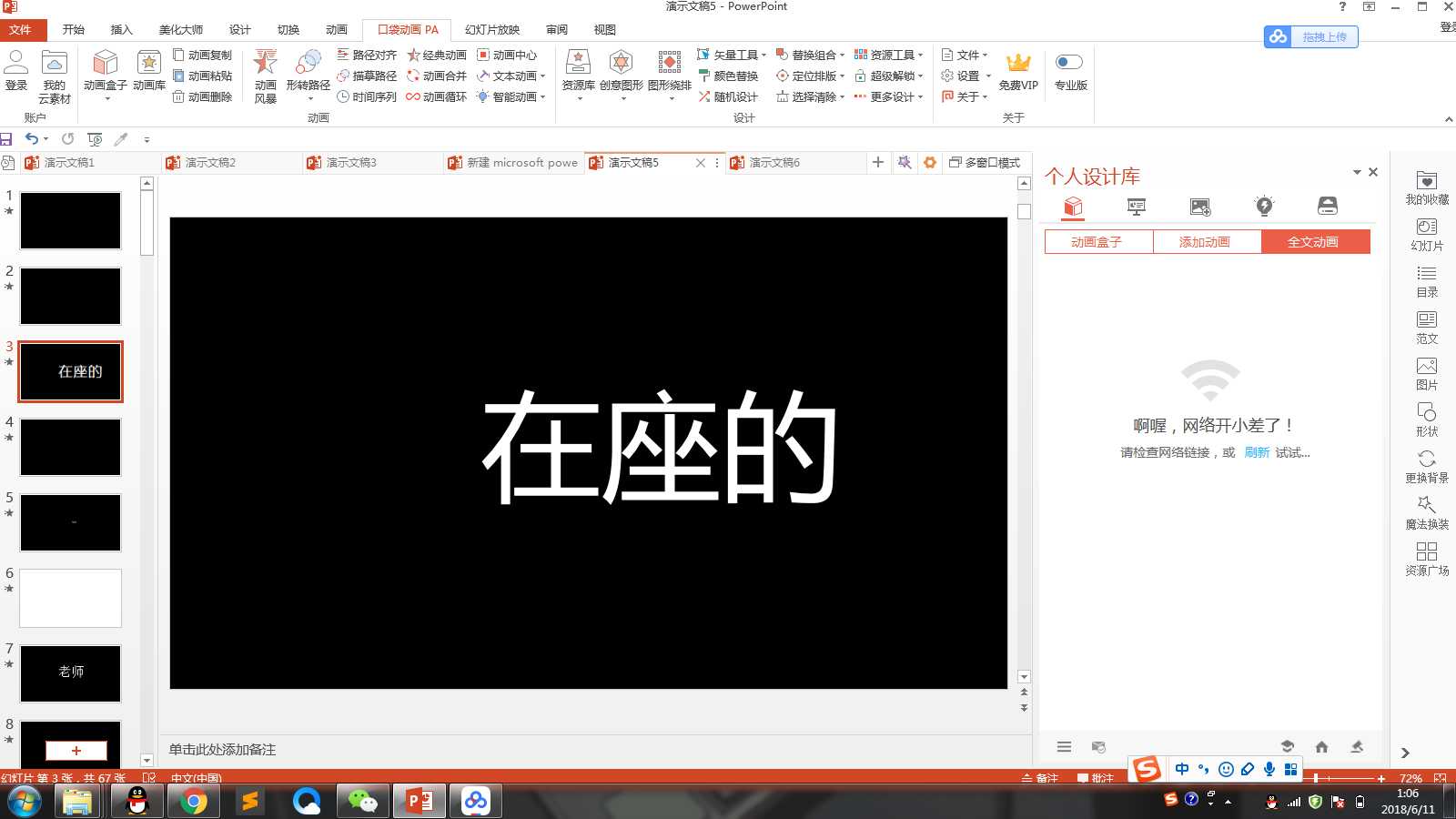The height and width of the screenshot is (819, 1456).
Task: Add a new document tab with plus button
Action: [877, 162]
